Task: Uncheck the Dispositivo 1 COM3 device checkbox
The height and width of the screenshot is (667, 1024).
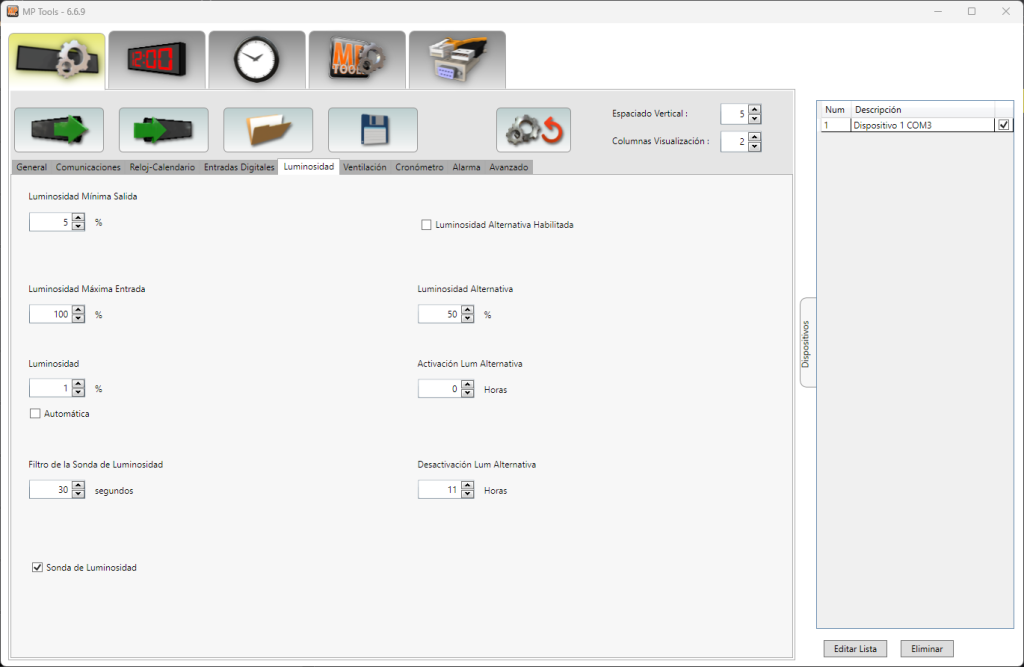Action: (x=1004, y=125)
